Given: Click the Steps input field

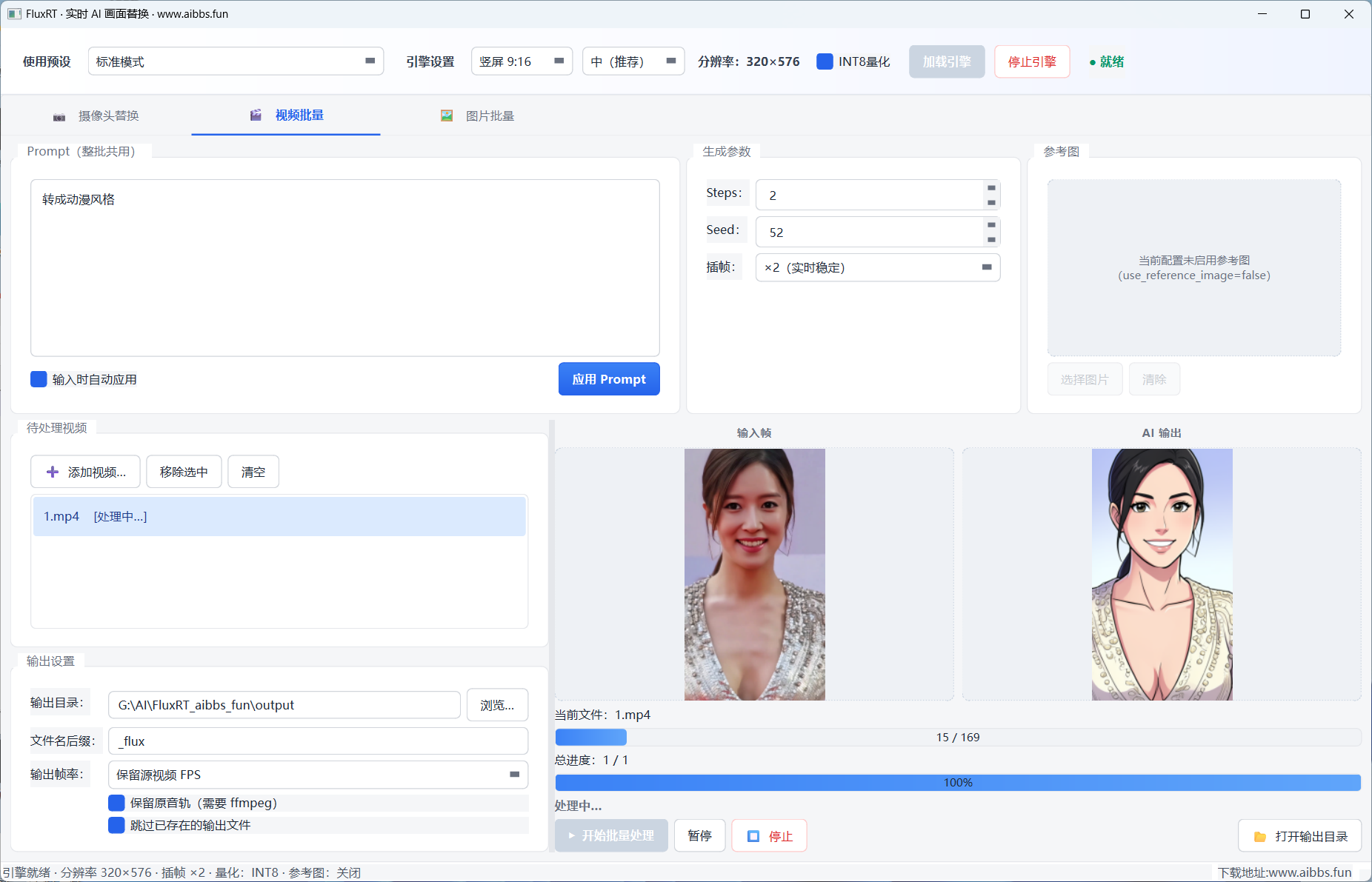Looking at the screenshot, I should tap(869, 195).
